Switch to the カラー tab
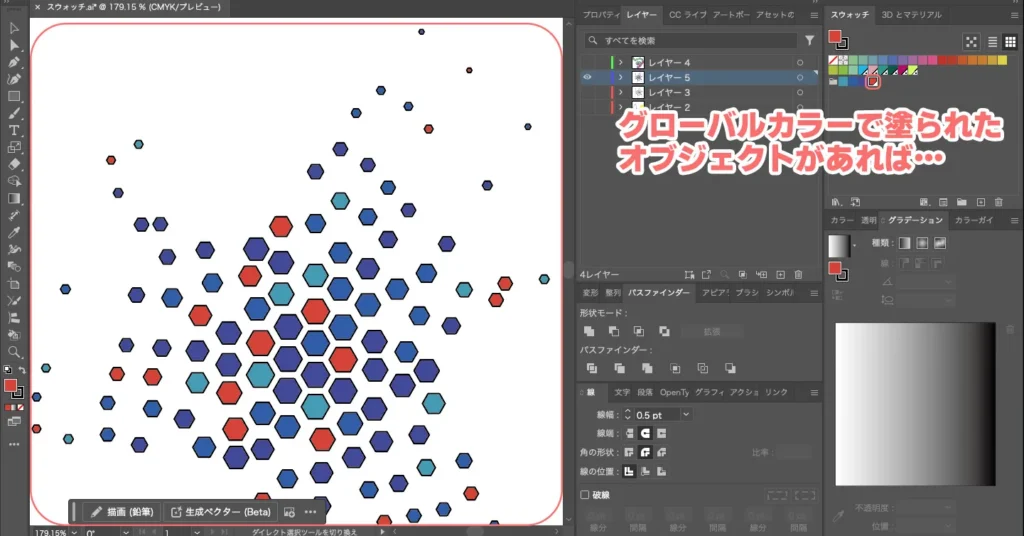Viewport: 1024px width, 536px height. tap(842, 220)
